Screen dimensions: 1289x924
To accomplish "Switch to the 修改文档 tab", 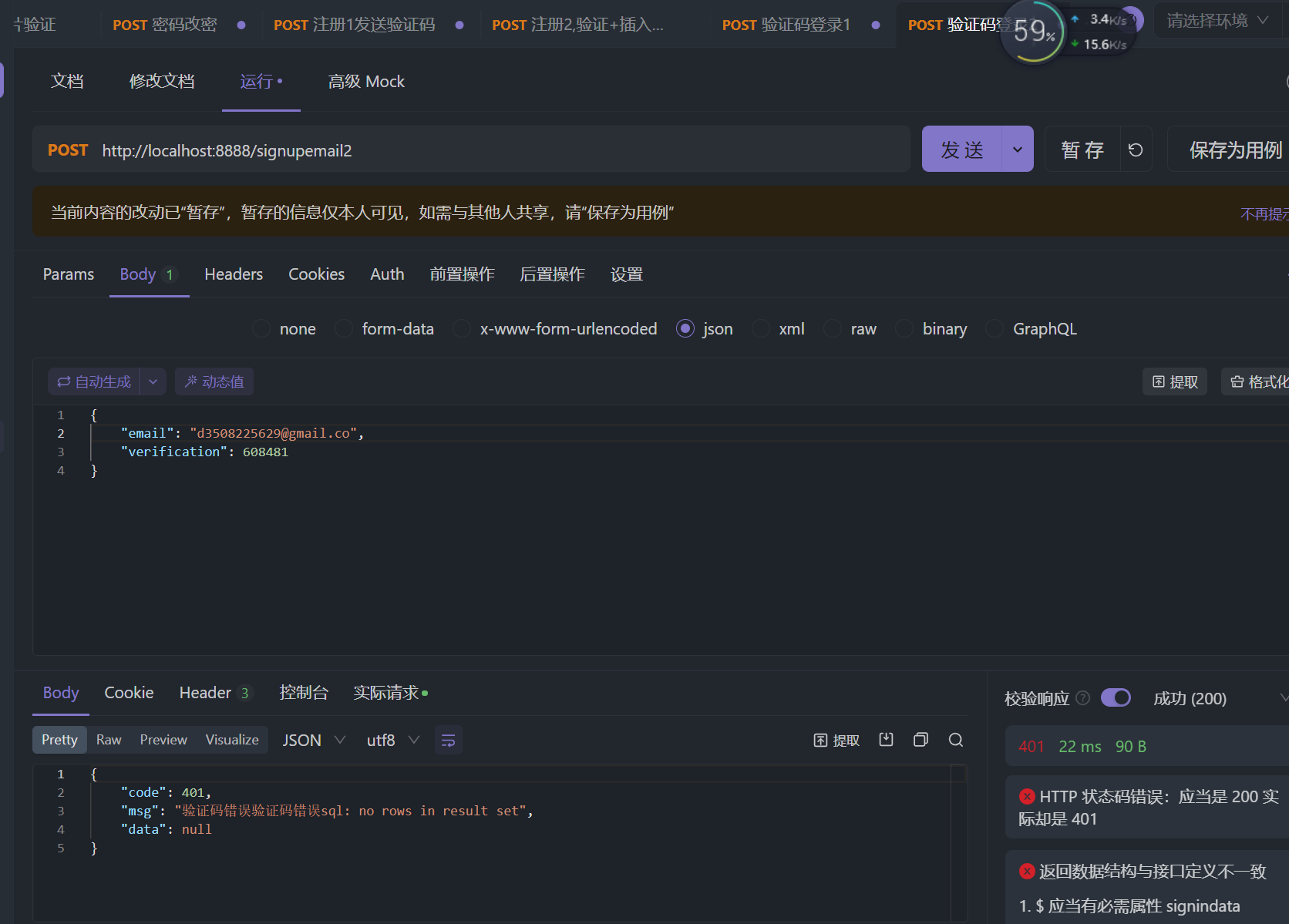I will pos(162,81).
